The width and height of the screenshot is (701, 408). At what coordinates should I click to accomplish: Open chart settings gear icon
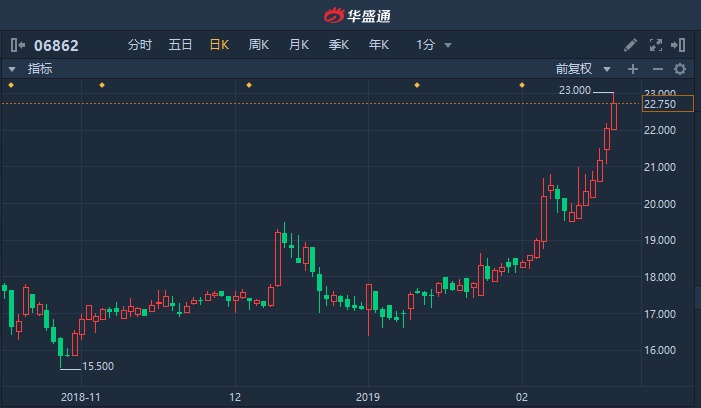coord(680,69)
